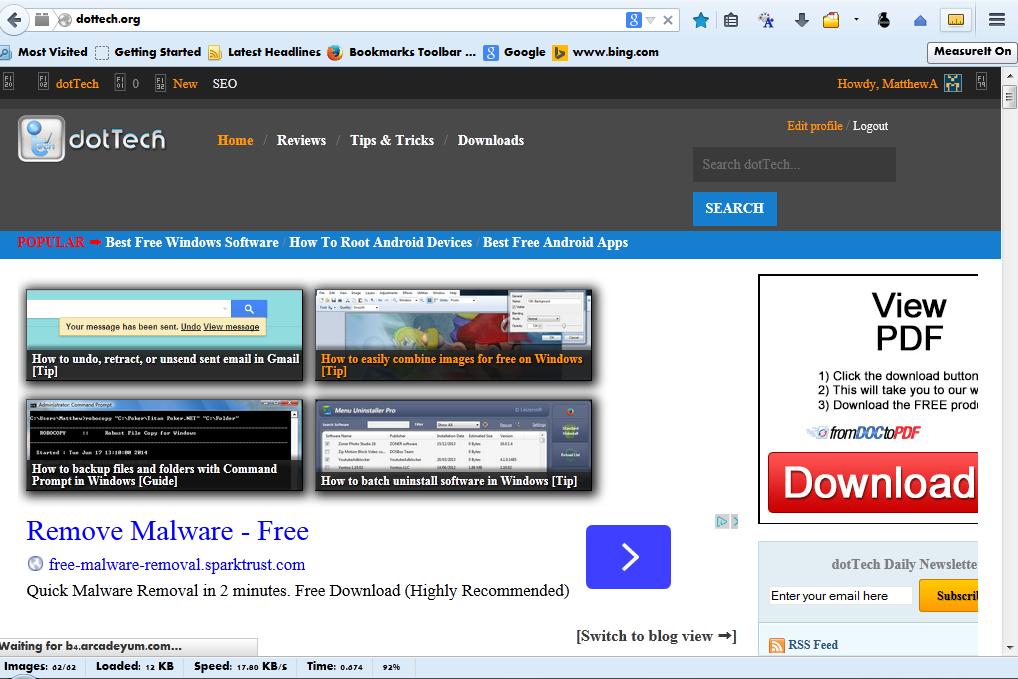Screen dimensions: 1018x679
Task: Open the Reviews navigation tab
Action: click(301, 140)
